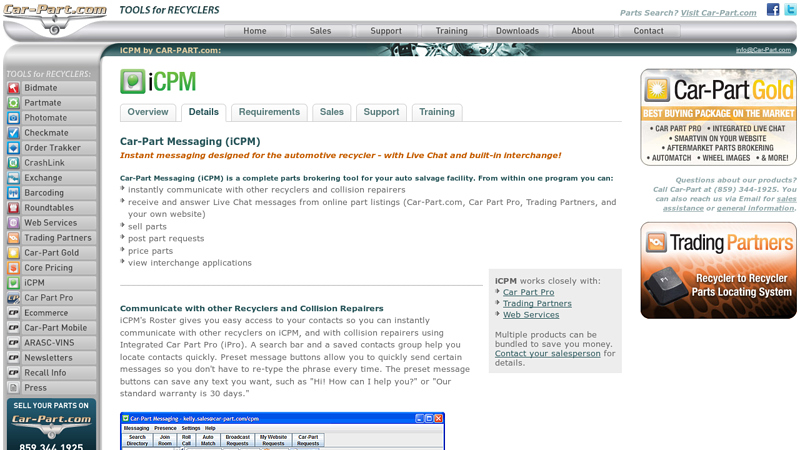Click the Facebook icon in header

coord(773,10)
